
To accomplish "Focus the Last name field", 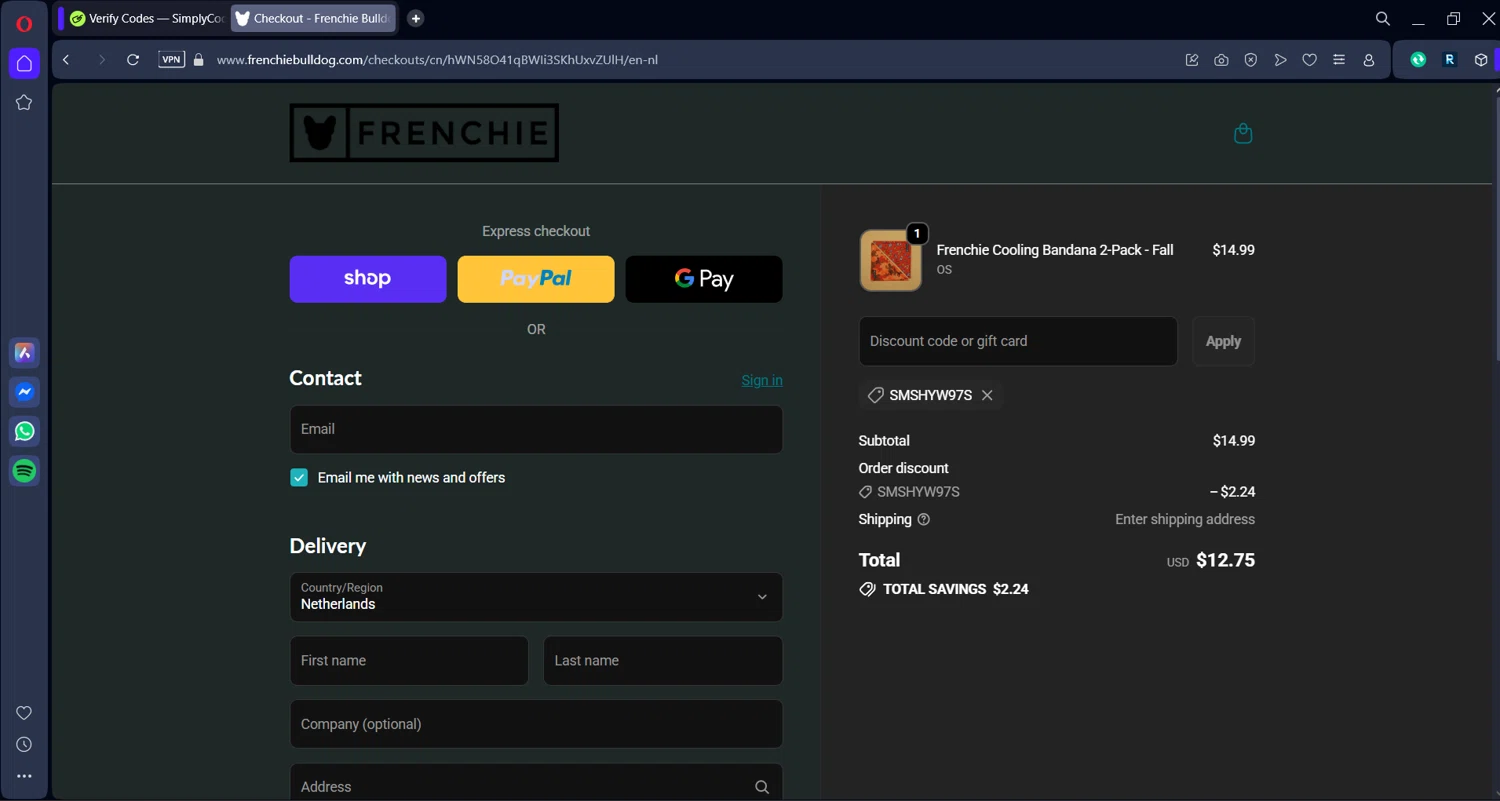I will 663,661.
